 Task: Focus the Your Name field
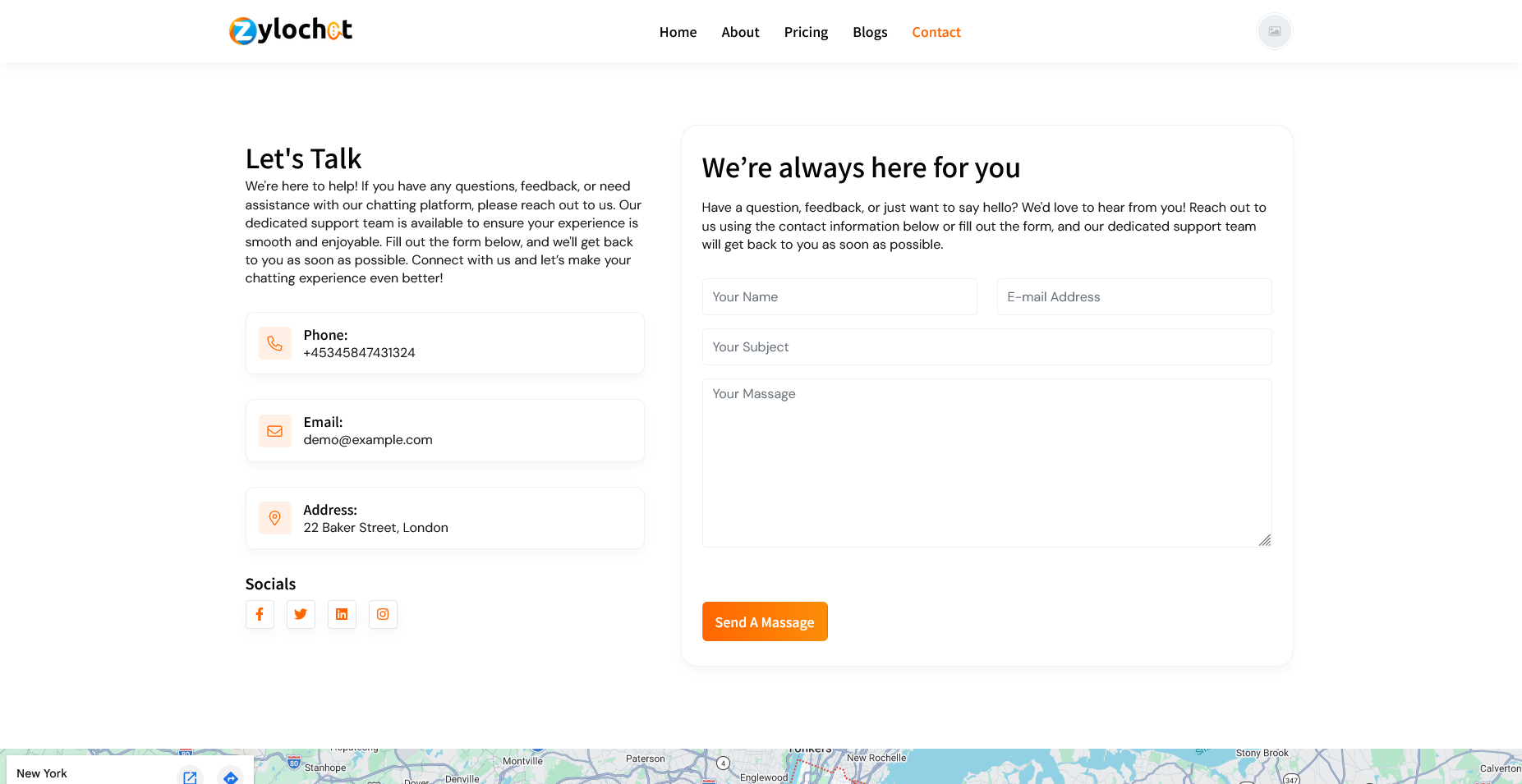[x=839, y=296]
